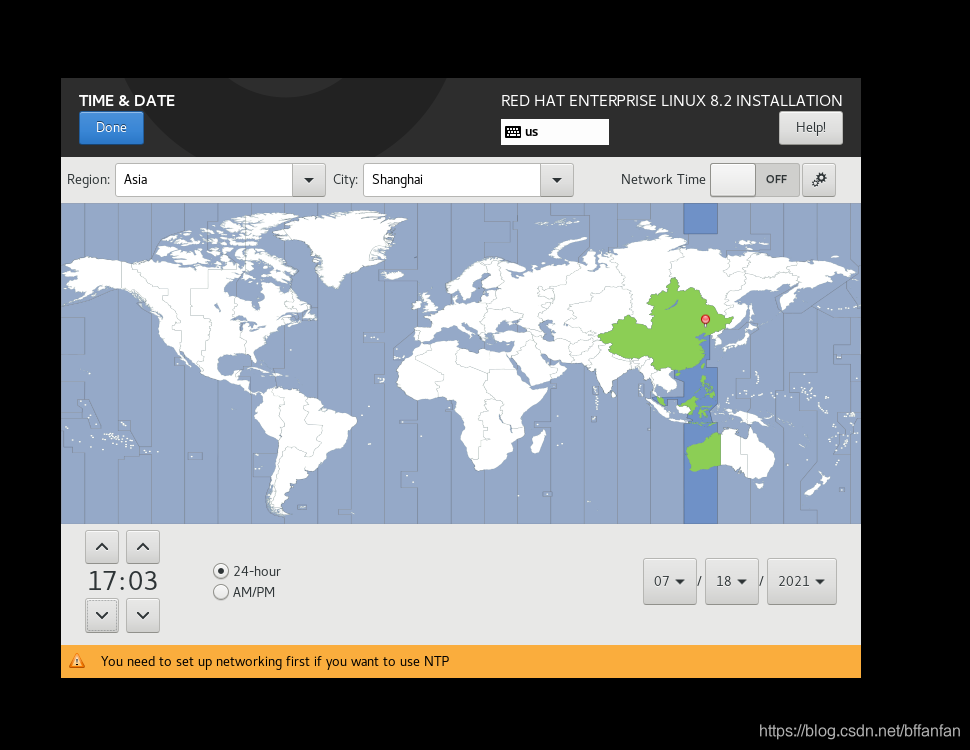Toggle the Network Time switch
This screenshot has height=750, width=970.
[755, 180]
